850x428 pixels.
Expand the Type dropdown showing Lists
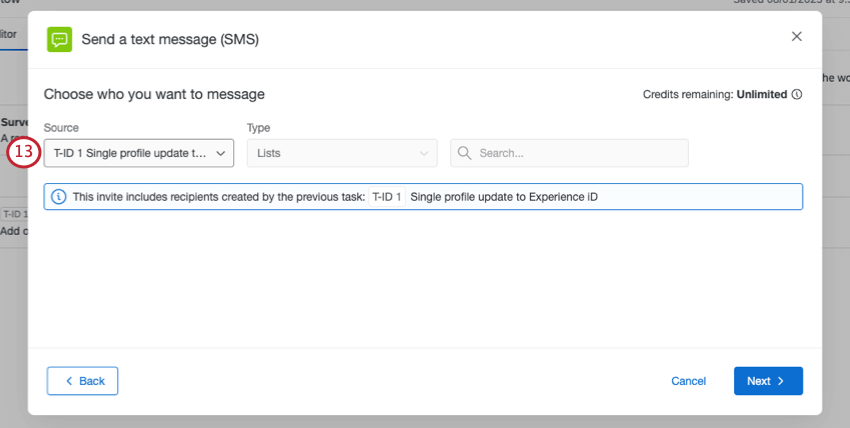click(341, 153)
